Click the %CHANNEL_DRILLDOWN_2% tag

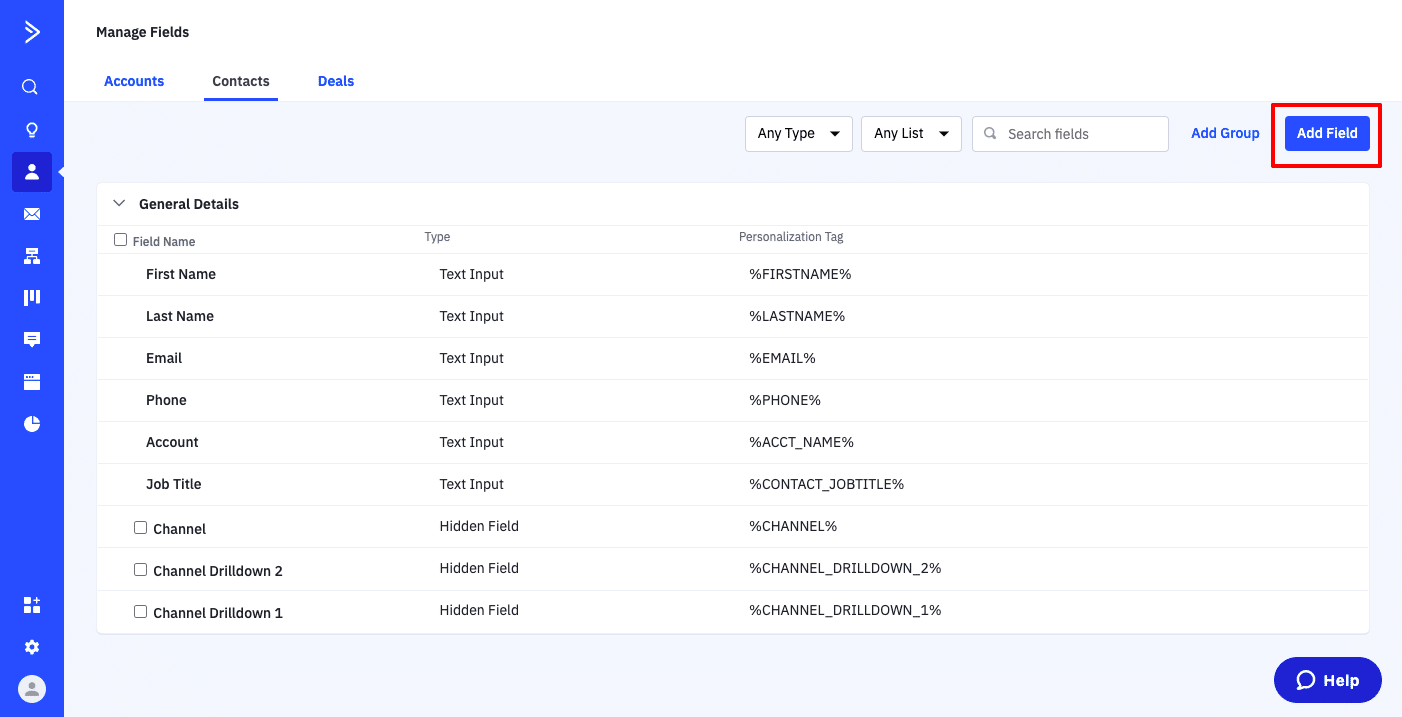coord(845,568)
